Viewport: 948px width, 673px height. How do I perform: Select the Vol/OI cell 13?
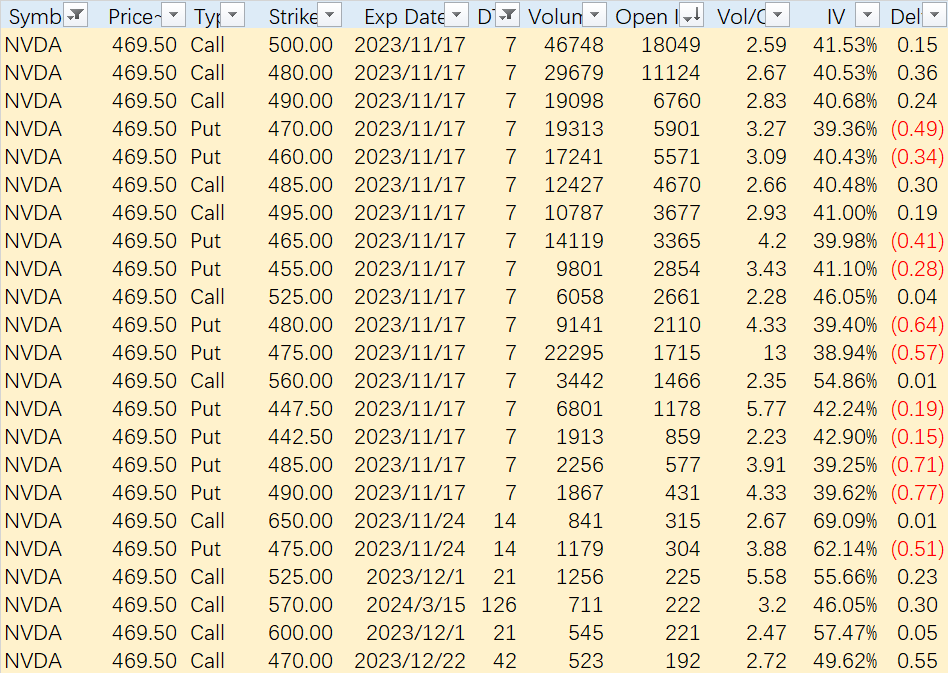coord(774,353)
